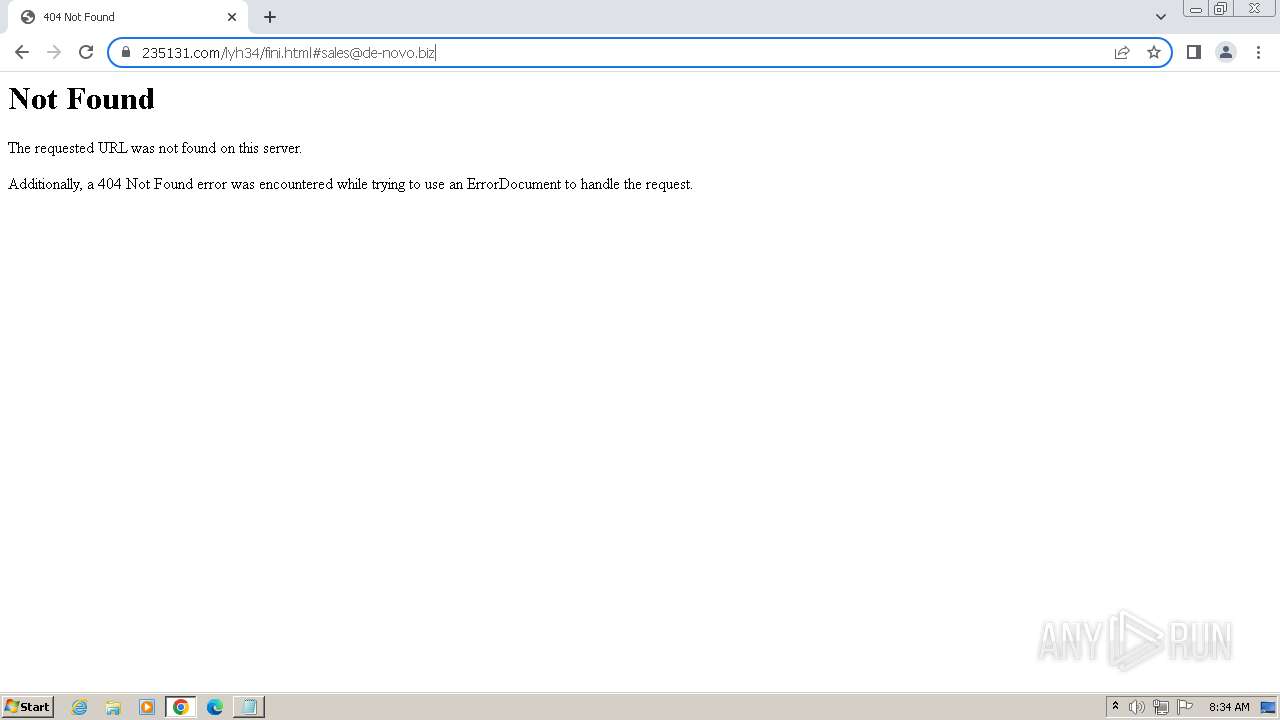The width and height of the screenshot is (1280, 720).
Task: Show desktop via tray corner button
Action: [x=1268, y=707]
